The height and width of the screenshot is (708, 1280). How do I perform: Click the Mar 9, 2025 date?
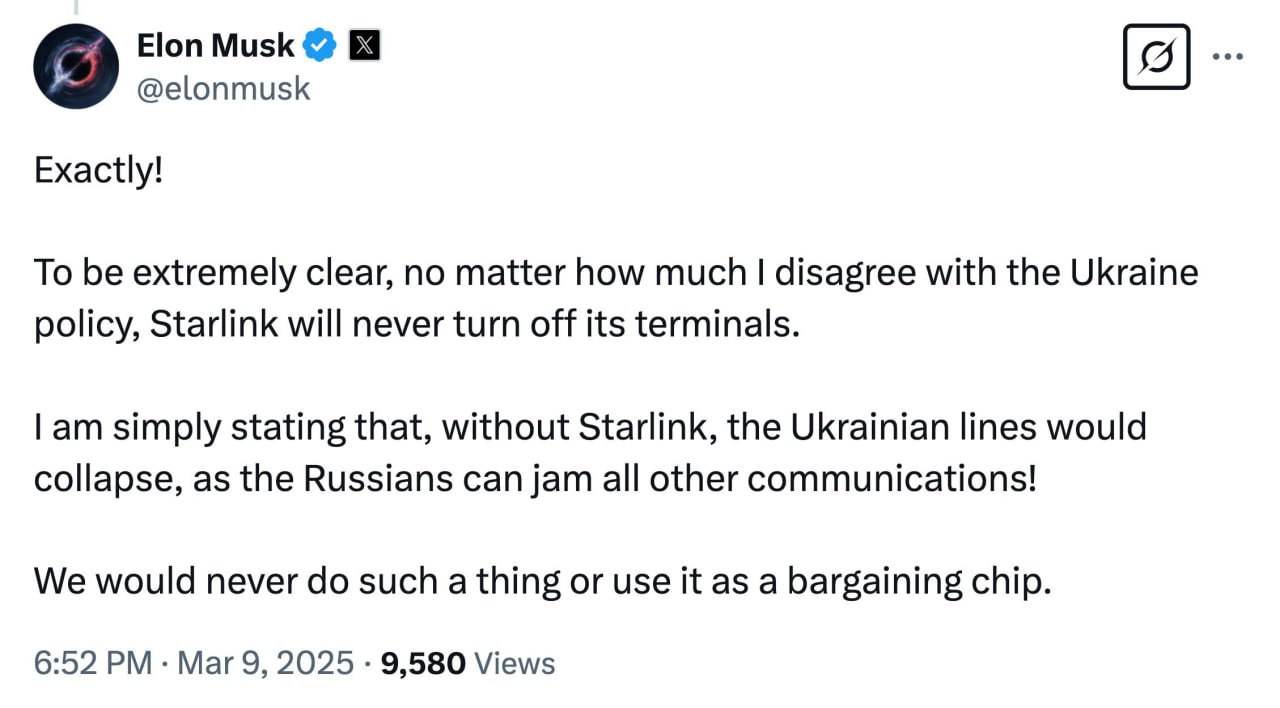click(x=265, y=662)
